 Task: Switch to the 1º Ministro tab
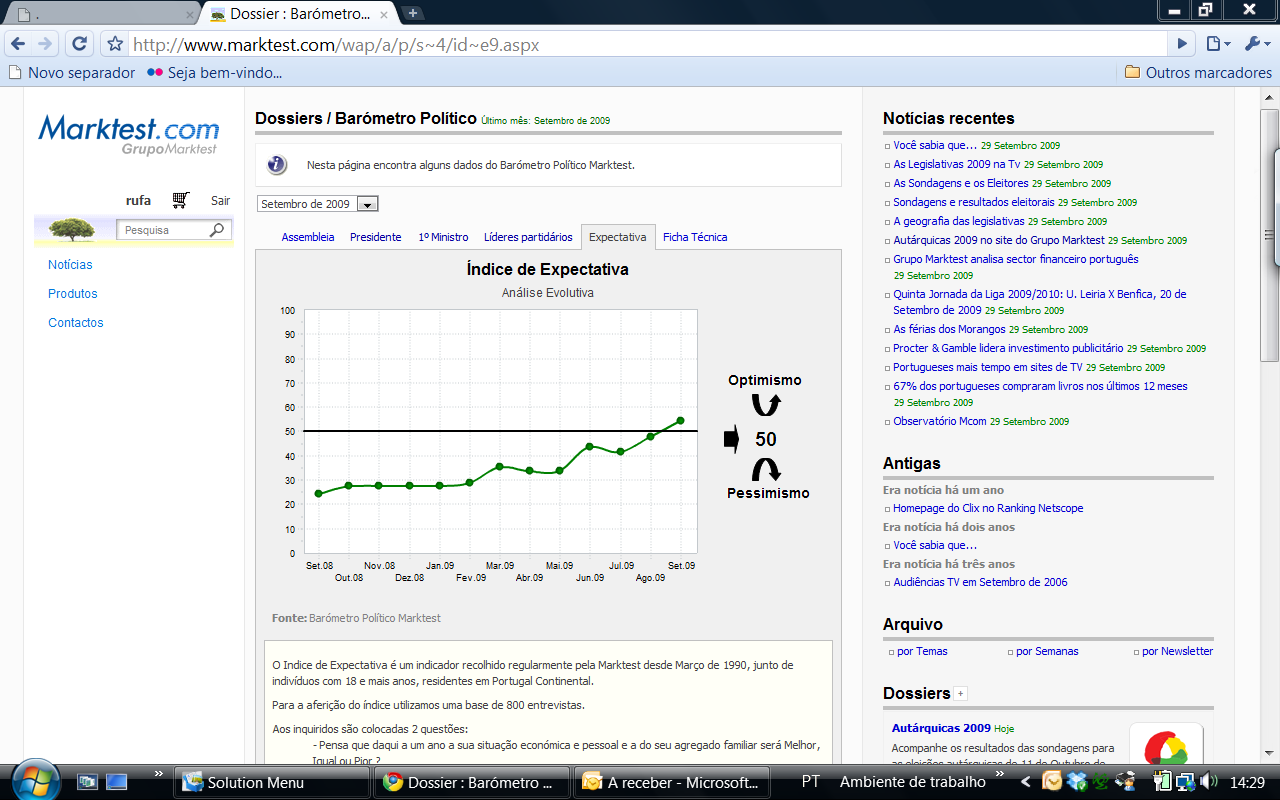[x=443, y=237]
